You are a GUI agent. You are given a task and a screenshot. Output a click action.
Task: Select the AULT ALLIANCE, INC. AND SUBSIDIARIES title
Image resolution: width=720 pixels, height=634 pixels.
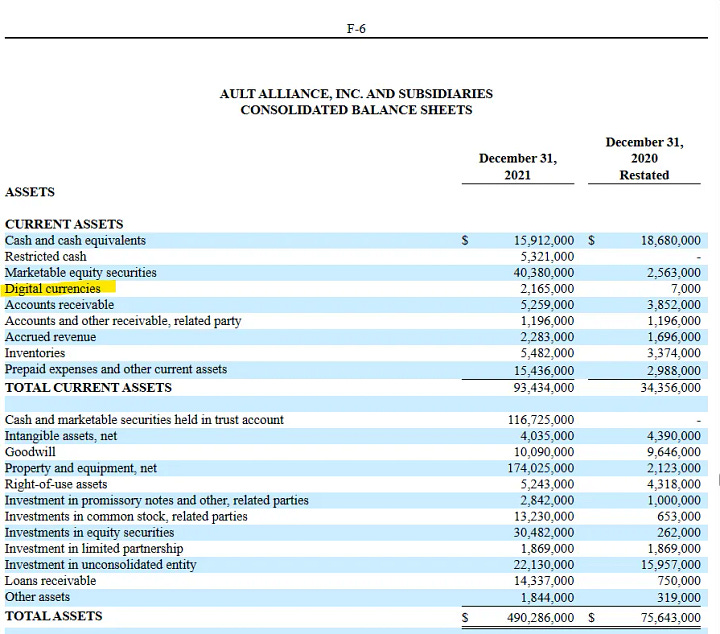click(x=356, y=94)
